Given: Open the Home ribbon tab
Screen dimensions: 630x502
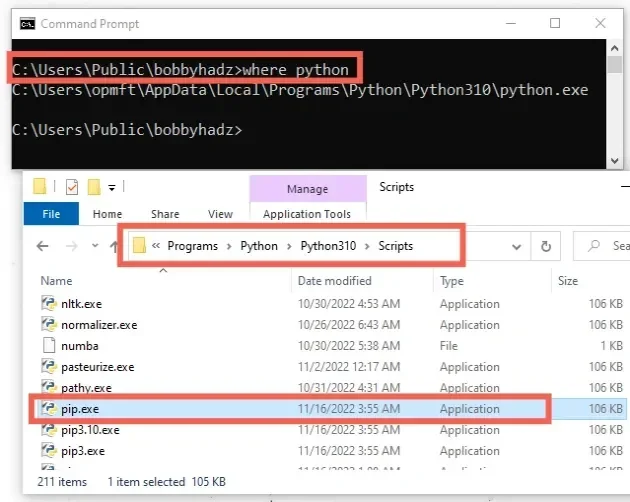Looking at the screenshot, I should click(107, 214).
